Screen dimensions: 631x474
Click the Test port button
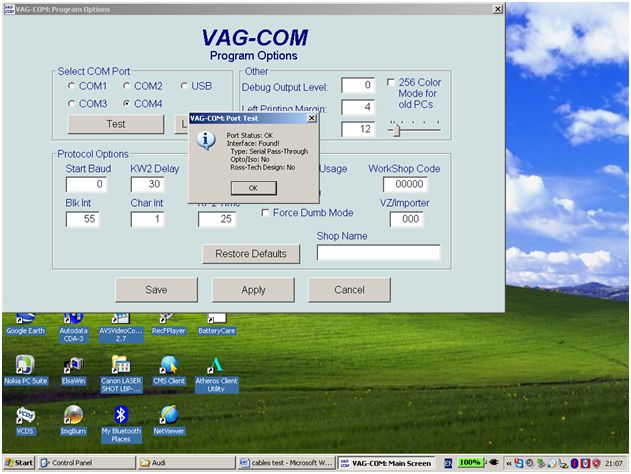point(116,124)
